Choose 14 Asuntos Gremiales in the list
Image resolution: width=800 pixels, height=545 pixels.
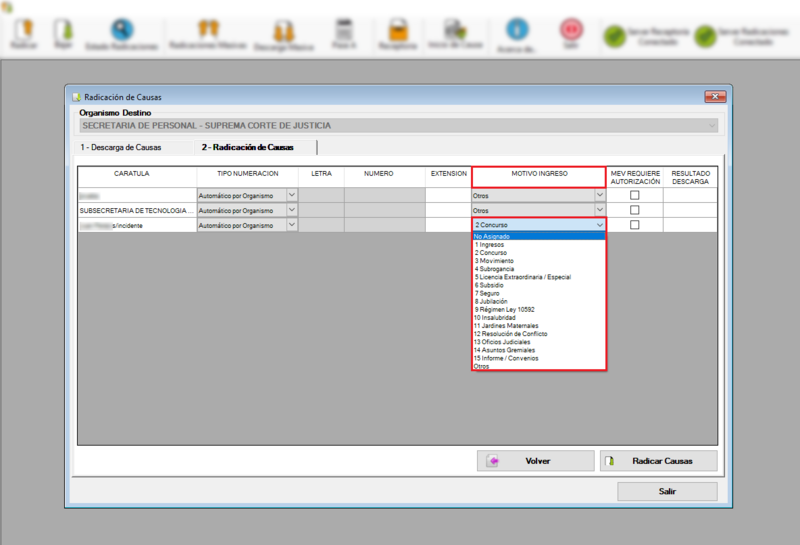coord(539,350)
